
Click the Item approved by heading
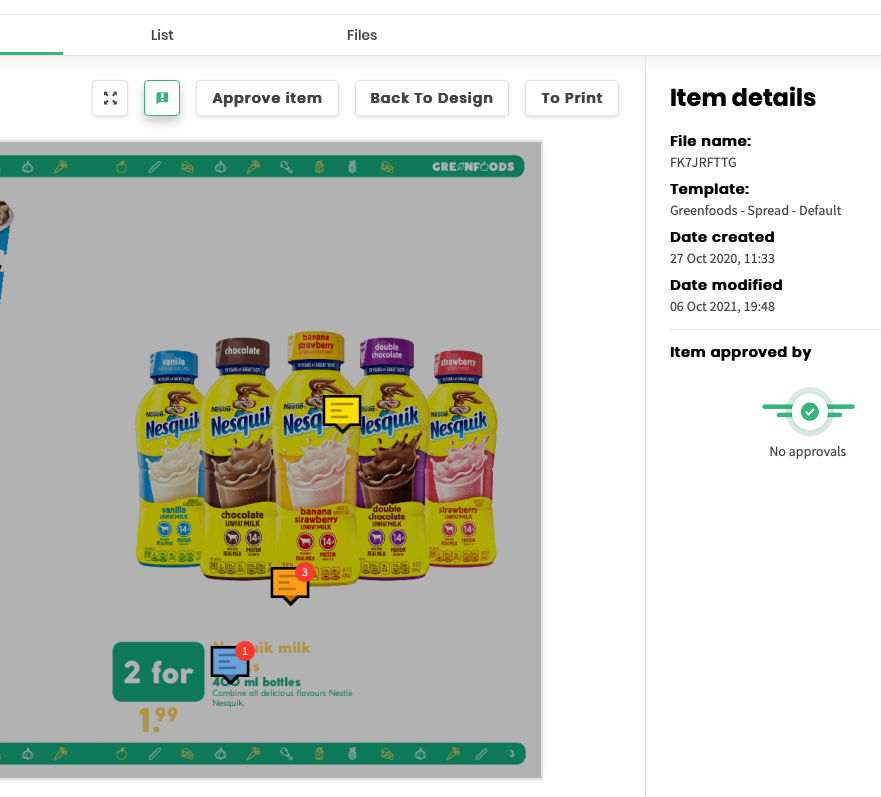tap(741, 352)
